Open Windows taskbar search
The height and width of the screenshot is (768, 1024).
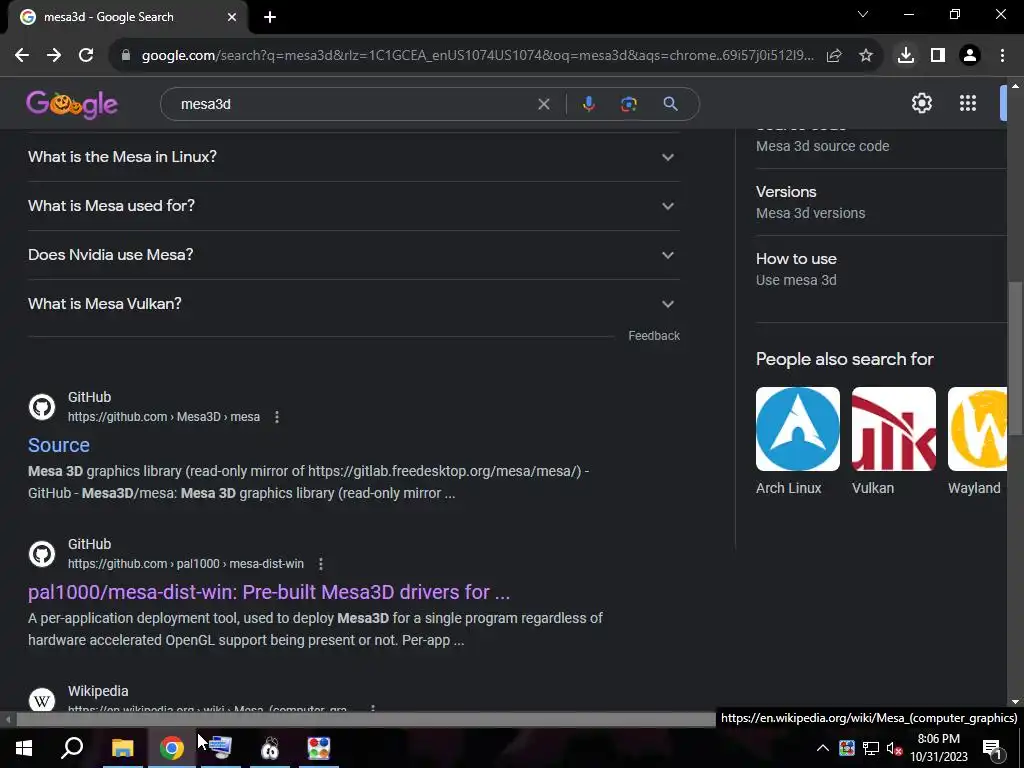click(x=72, y=748)
